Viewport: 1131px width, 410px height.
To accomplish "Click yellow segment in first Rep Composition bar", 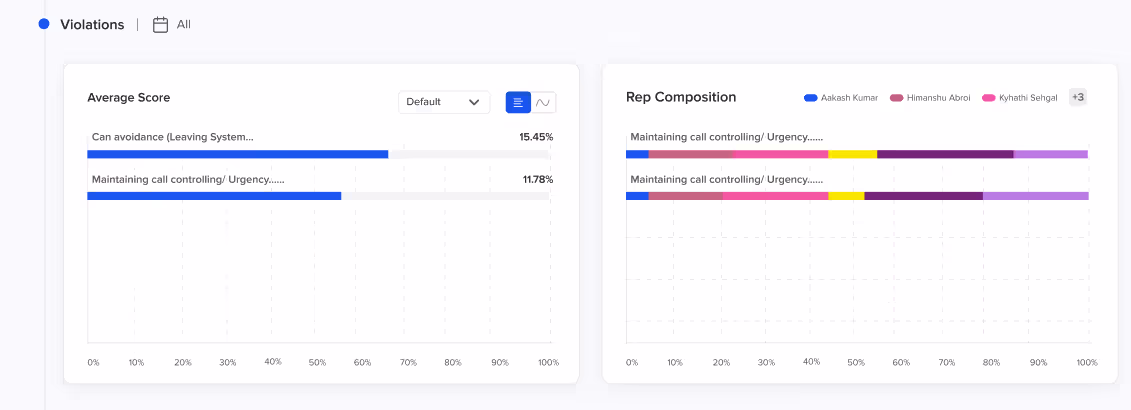I will coord(853,154).
